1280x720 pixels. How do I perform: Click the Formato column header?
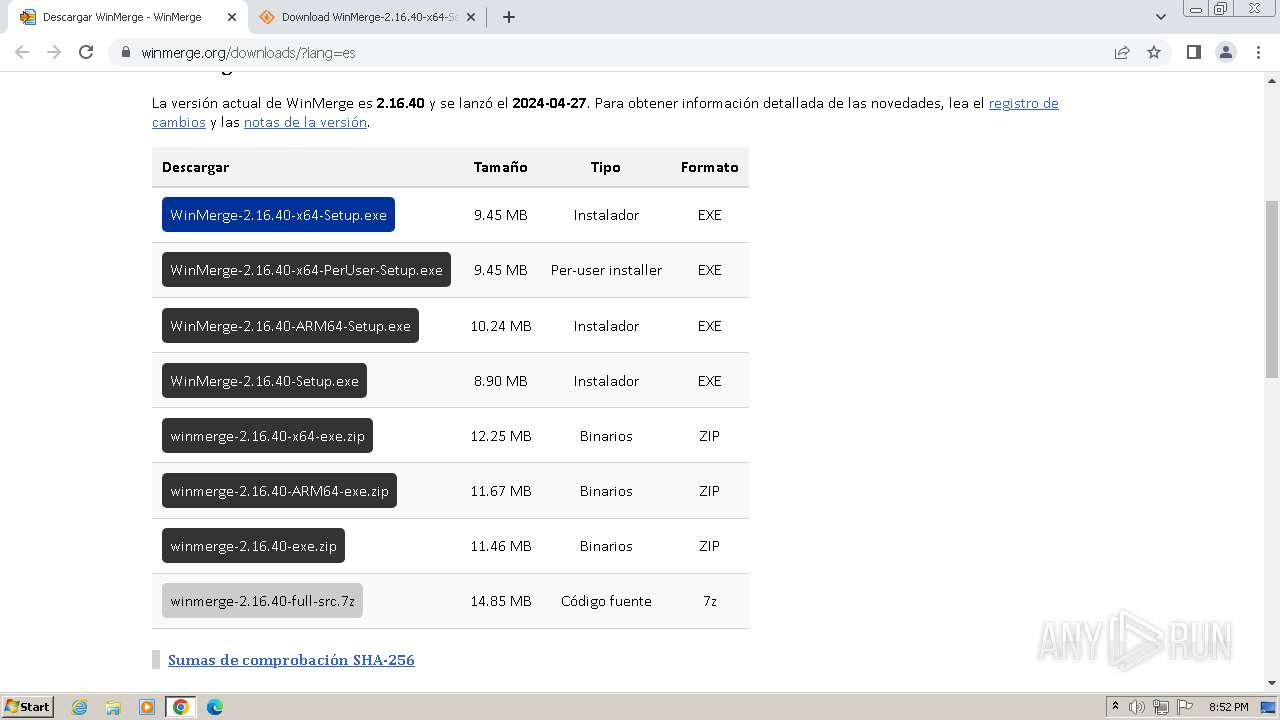click(x=709, y=167)
